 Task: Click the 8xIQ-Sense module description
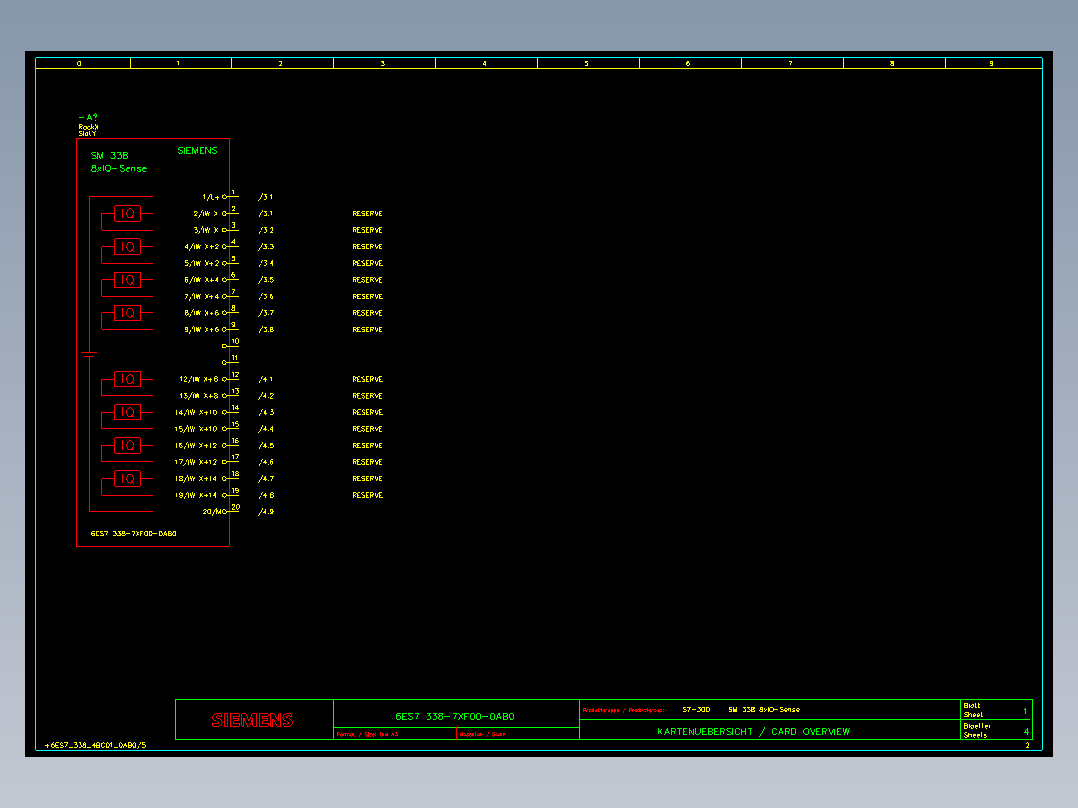[118, 168]
